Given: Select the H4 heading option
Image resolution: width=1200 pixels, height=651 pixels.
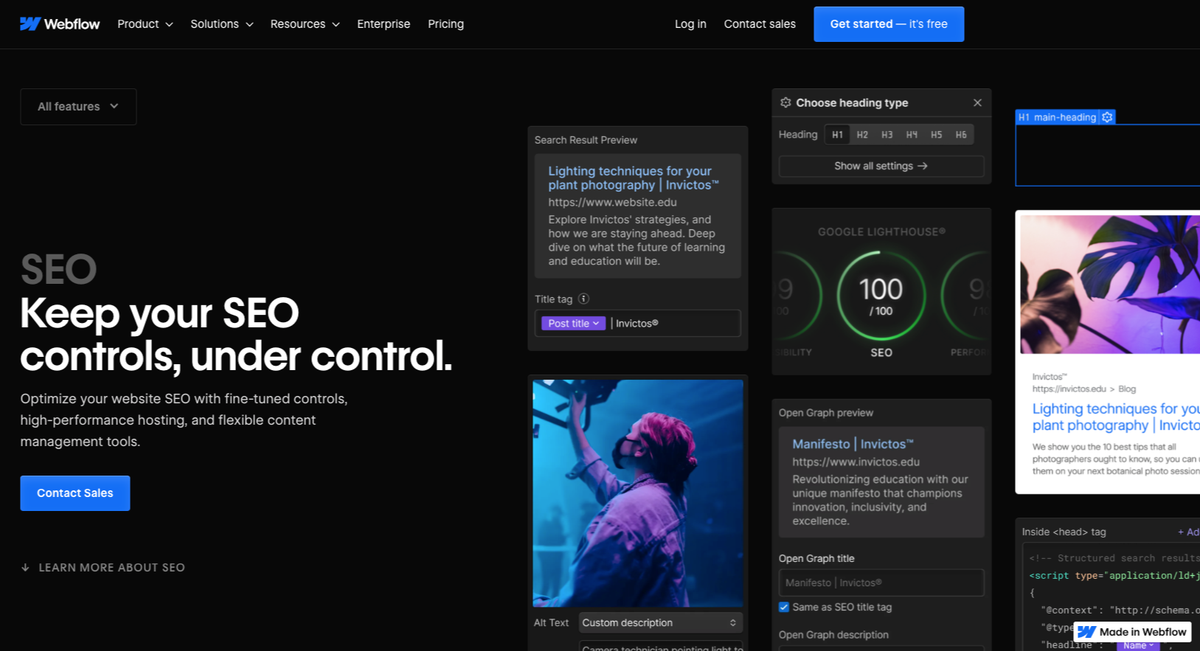Looking at the screenshot, I should (912, 135).
